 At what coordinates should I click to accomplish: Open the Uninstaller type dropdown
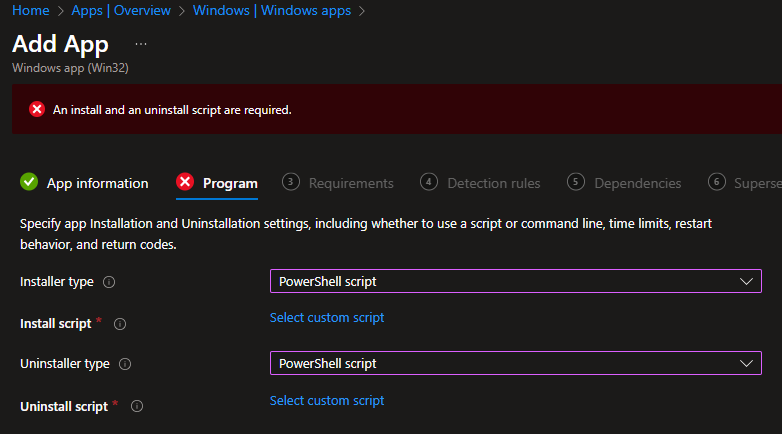click(x=515, y=363)
